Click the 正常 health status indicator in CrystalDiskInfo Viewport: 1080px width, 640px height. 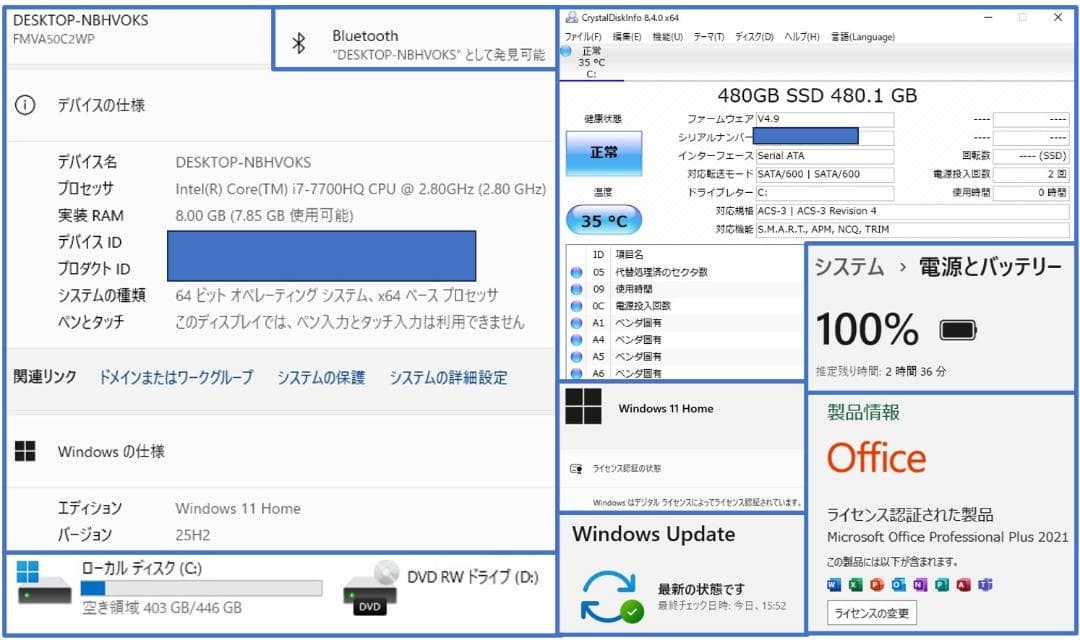(603, 152)
